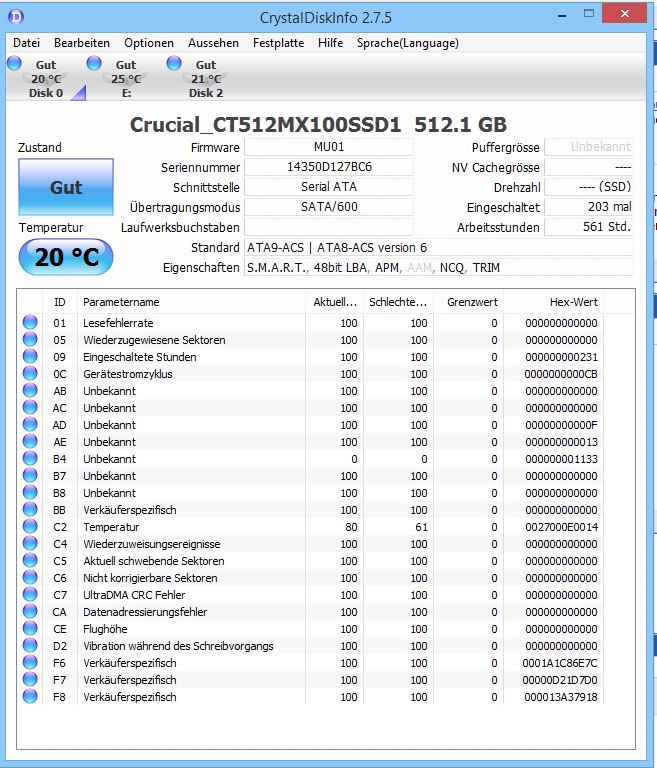Click status orb for ID F6 row
The height and width of the screenshot is (768, 657).
click(x=30, y=662)
